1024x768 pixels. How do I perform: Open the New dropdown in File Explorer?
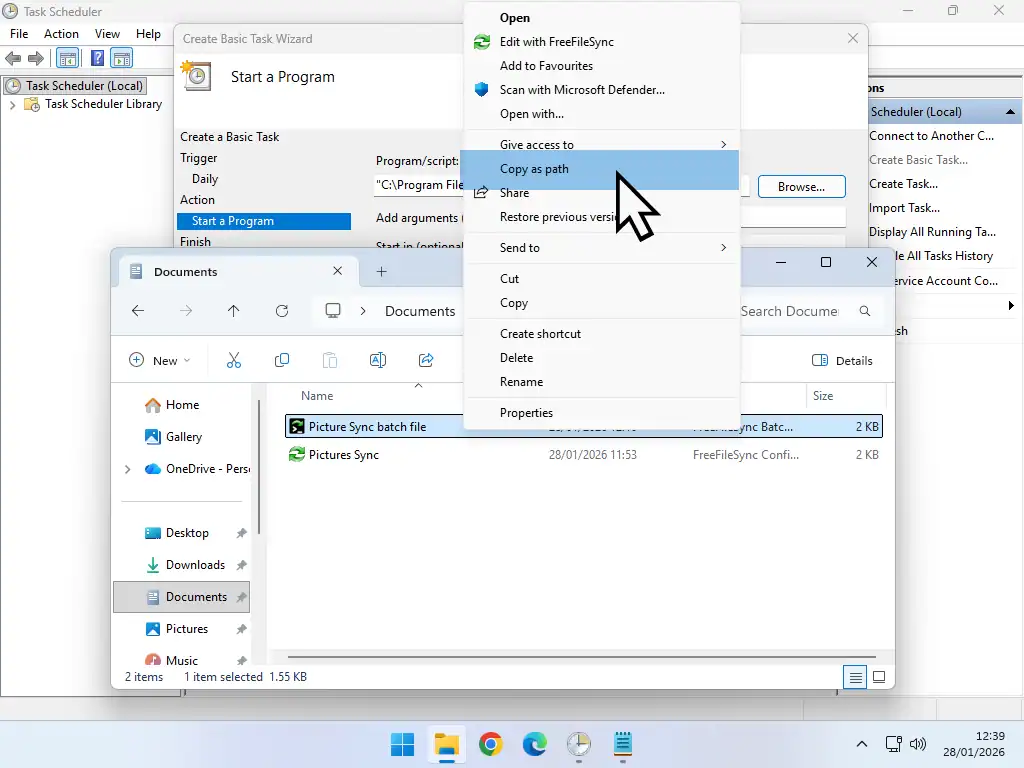(x=159, y=360)
